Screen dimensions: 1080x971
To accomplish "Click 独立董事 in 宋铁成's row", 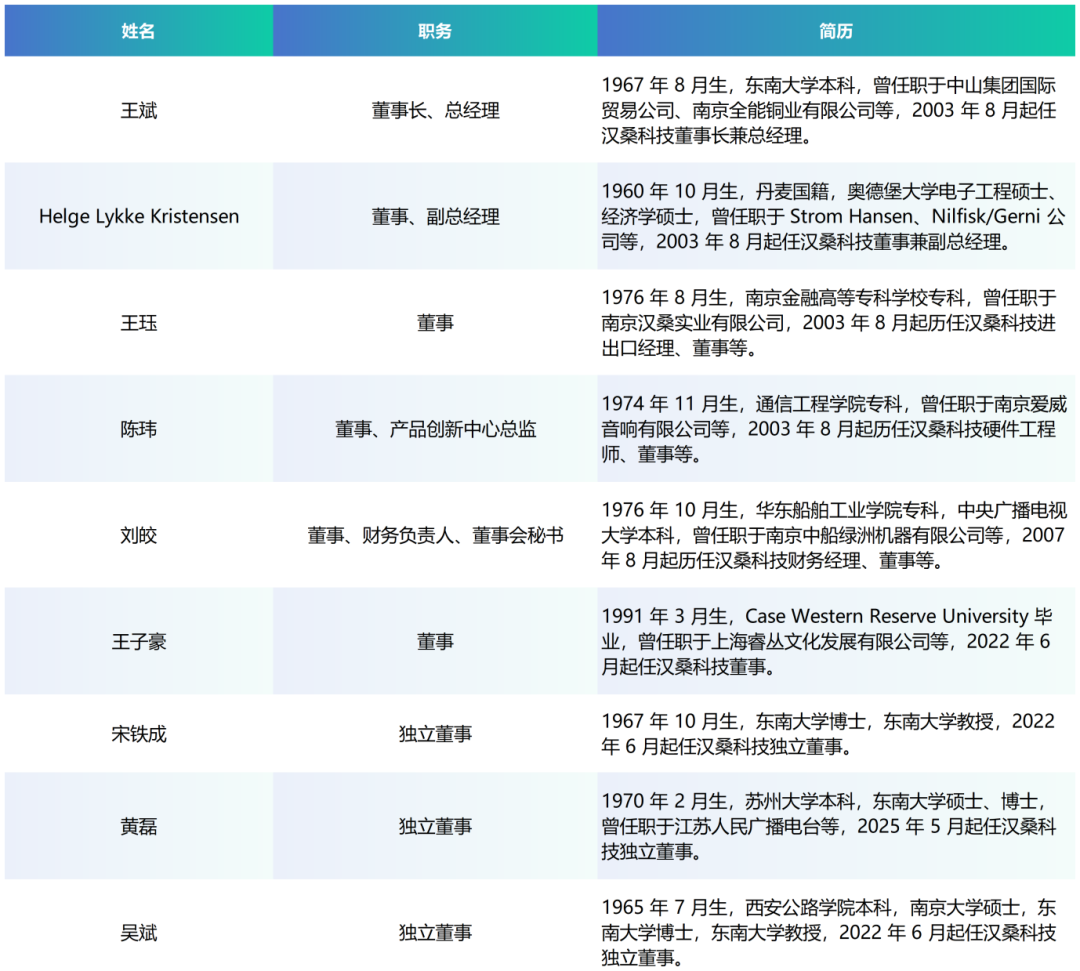I will pos(435,734).
